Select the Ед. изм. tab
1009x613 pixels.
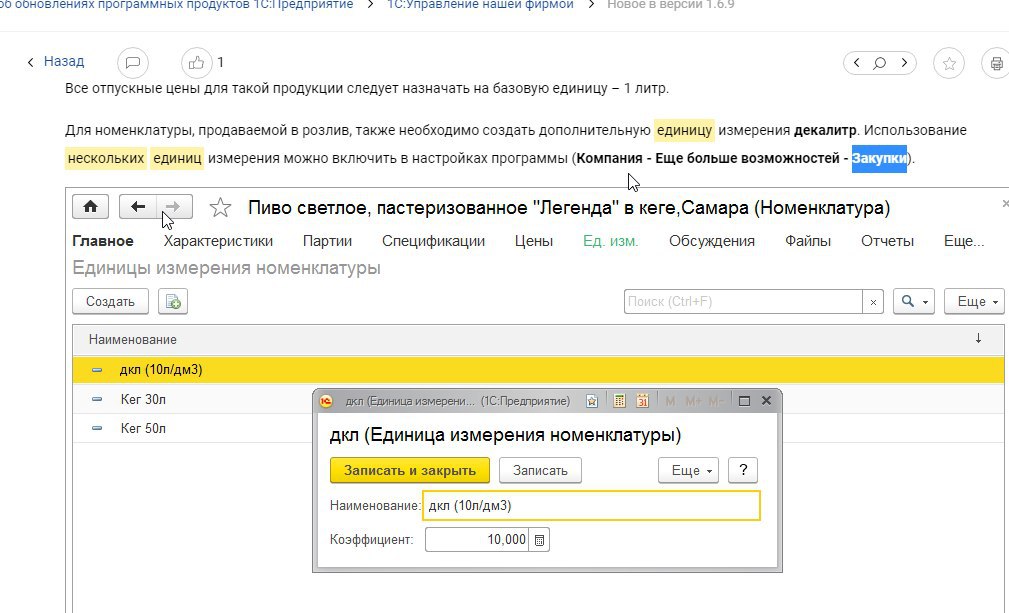[x=611, y=241]
